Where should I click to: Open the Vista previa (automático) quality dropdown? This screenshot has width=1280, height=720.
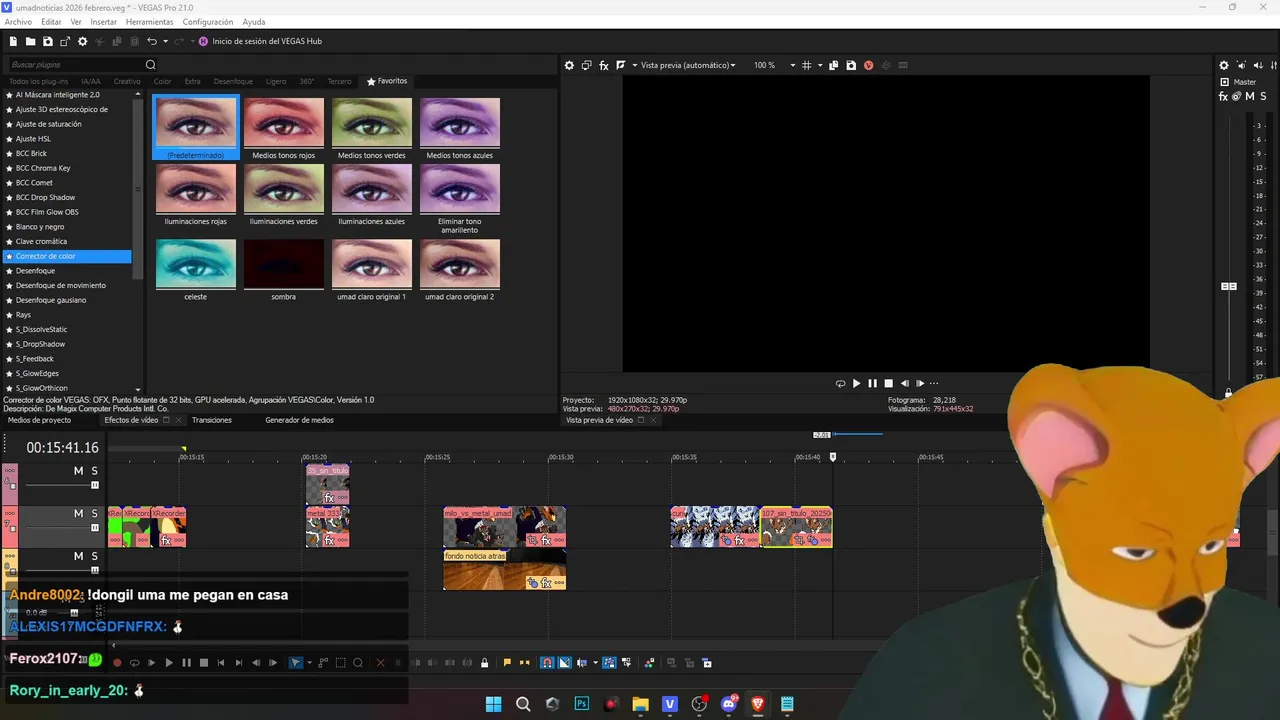pos(688,65)
